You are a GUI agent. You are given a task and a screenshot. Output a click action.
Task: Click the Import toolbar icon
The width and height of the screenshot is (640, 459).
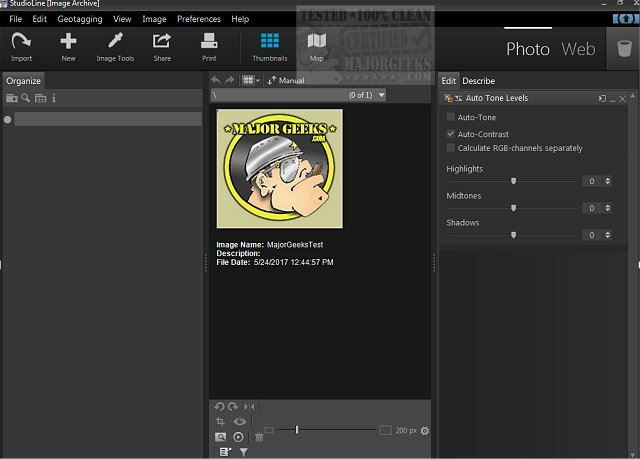click(x=21, y=42)
